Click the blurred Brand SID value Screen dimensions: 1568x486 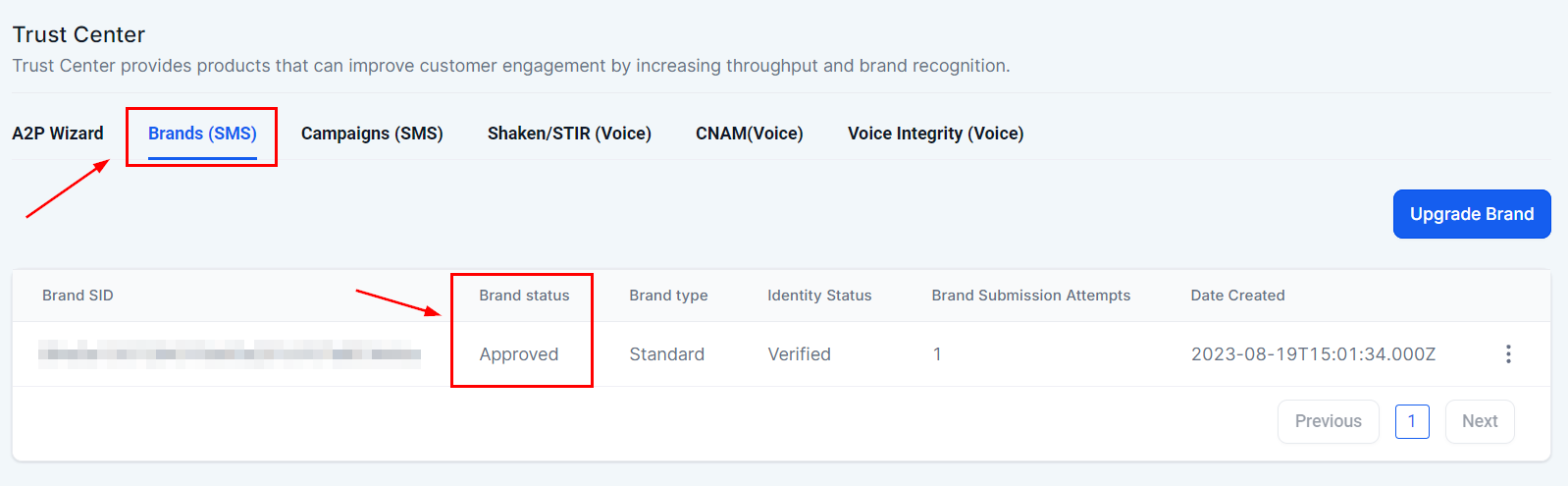point(230,354)
